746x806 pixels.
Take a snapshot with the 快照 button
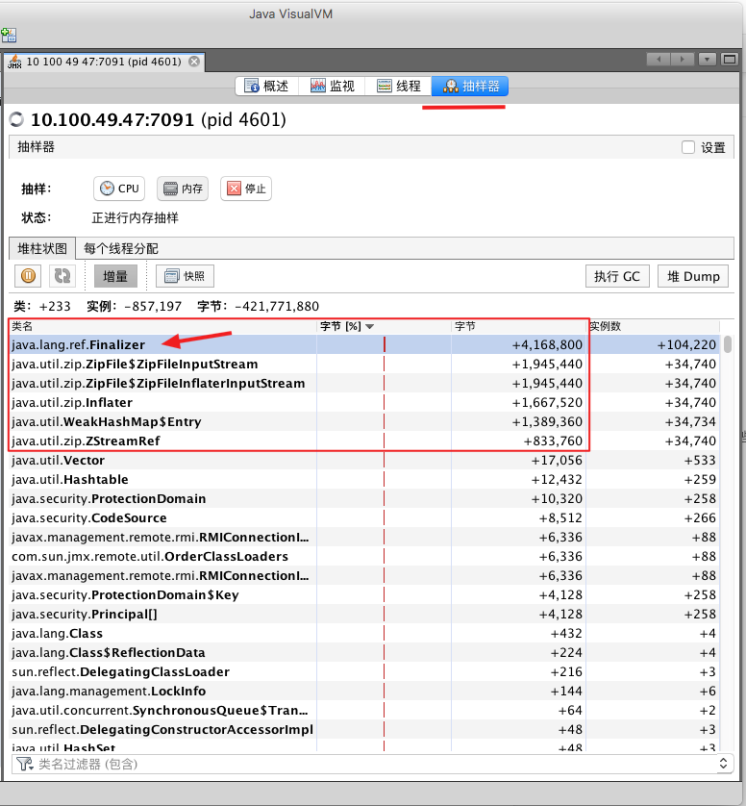185,276
